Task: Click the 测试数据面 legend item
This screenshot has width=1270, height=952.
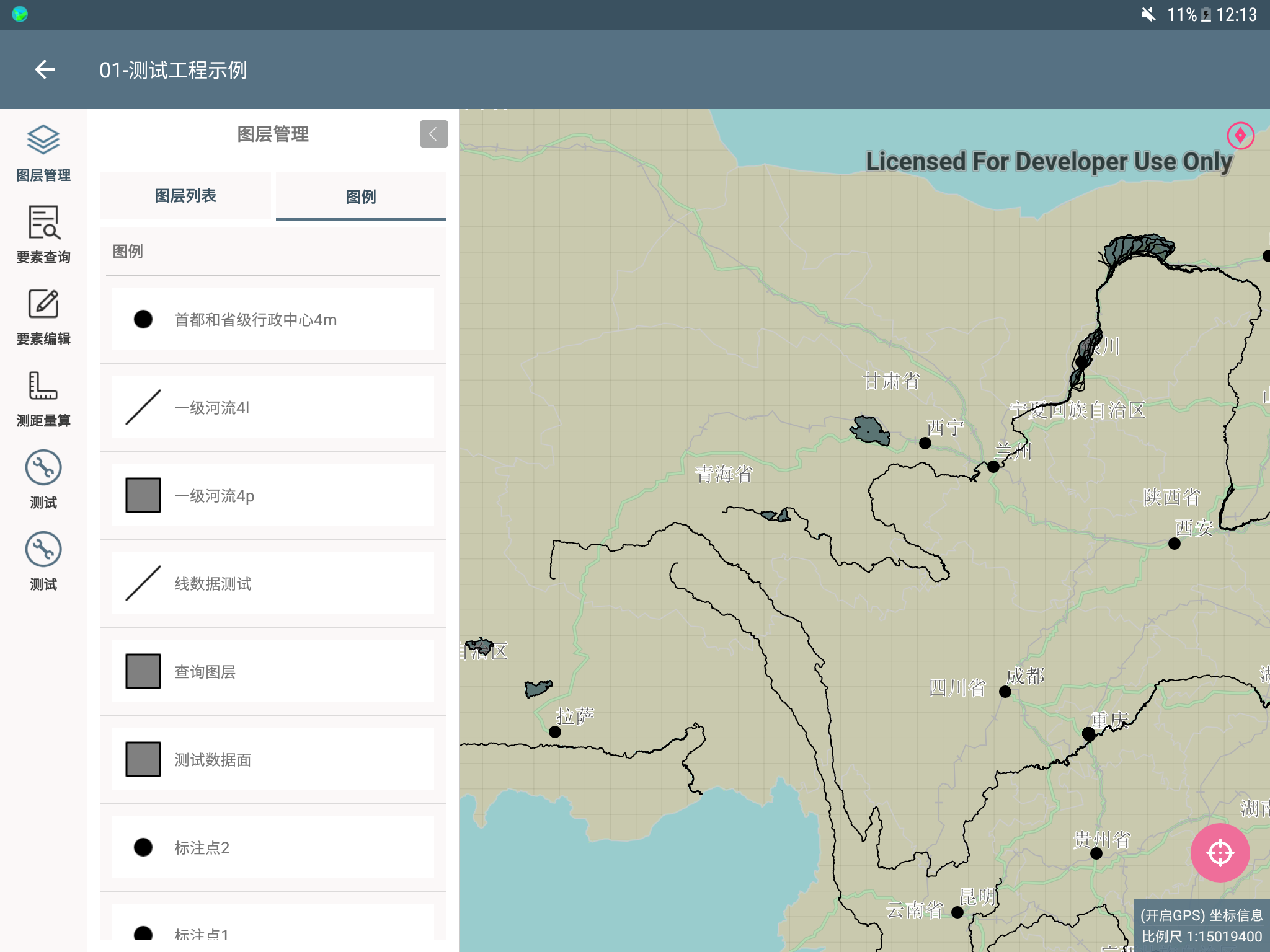Action: click(x=273, y=760)
